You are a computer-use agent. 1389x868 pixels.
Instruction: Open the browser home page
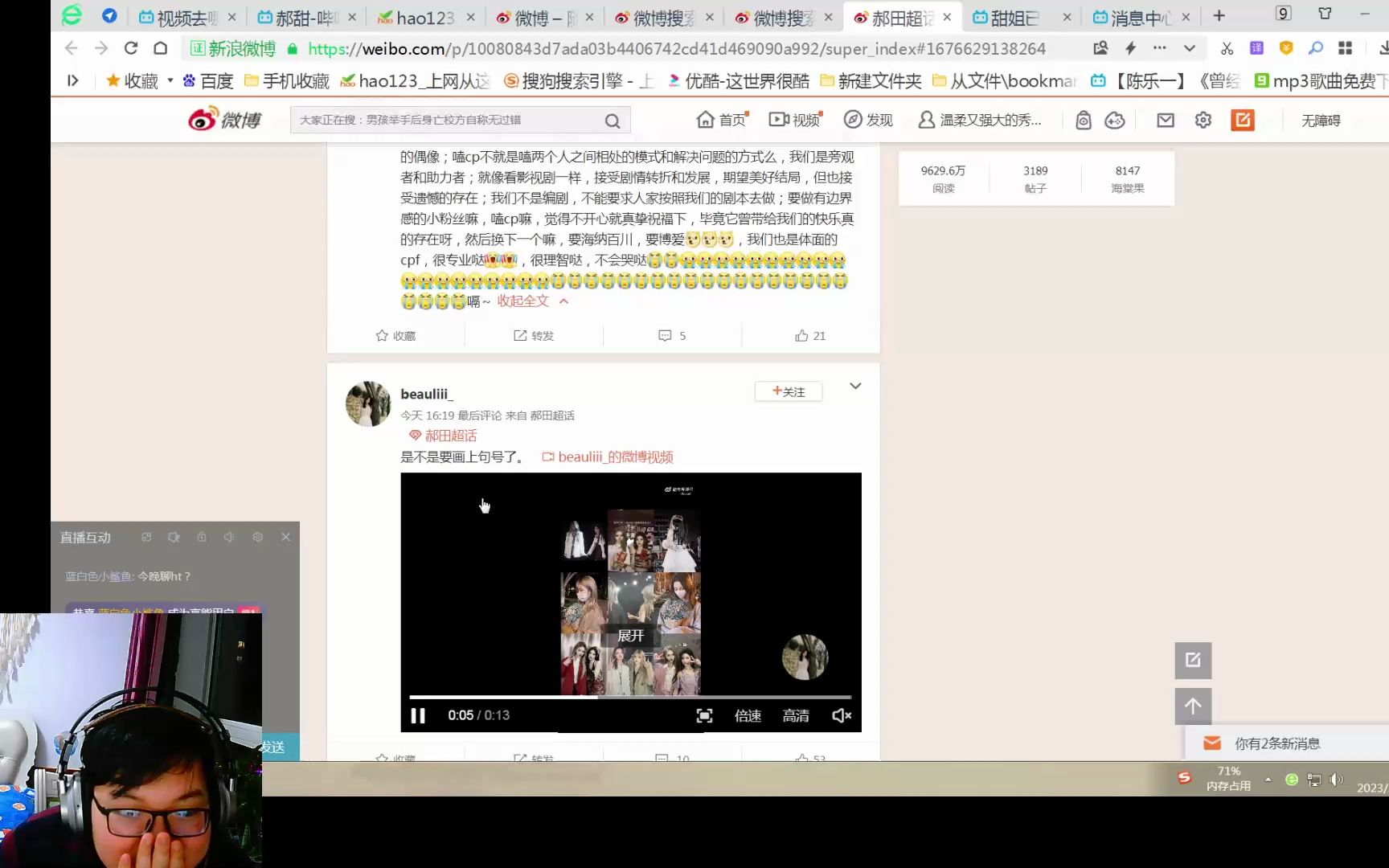tap(161, 48)
